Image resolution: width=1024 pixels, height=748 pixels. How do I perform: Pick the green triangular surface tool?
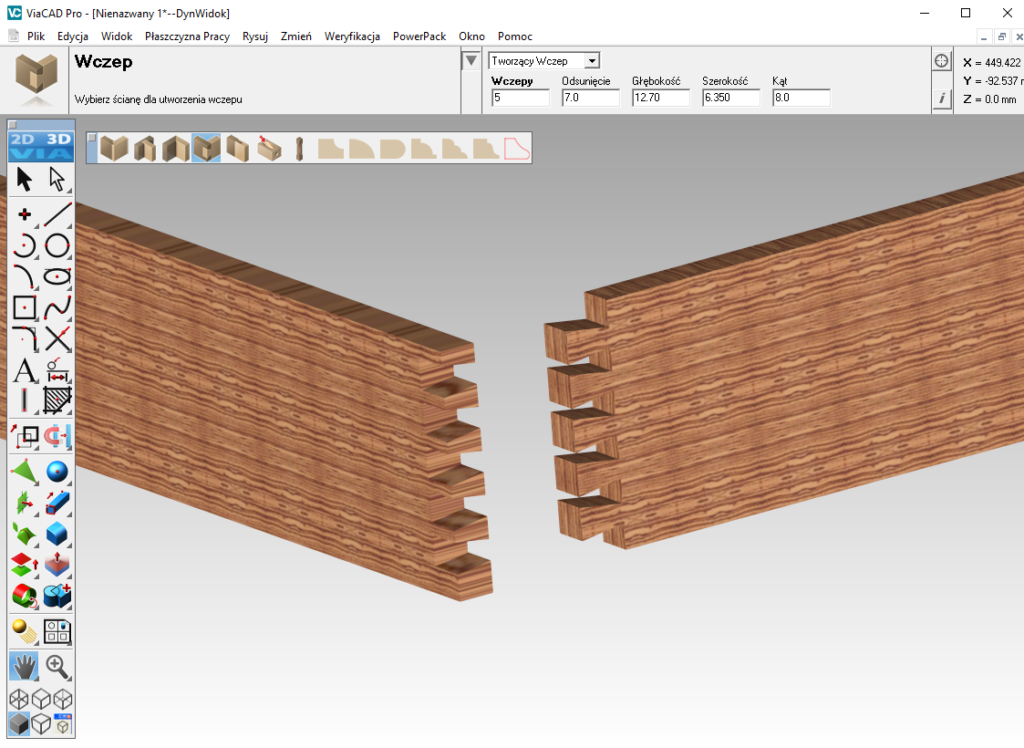pyautogui.click(x=24, y=472)
